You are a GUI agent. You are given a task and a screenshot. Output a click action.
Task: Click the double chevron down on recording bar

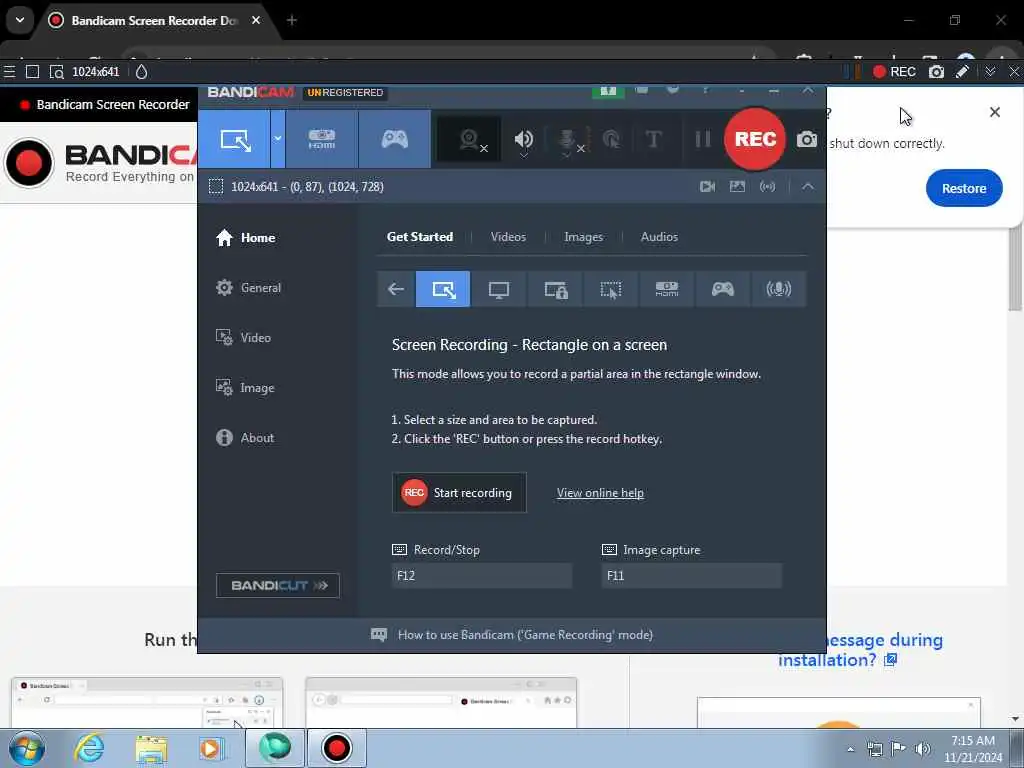[990, 72]
